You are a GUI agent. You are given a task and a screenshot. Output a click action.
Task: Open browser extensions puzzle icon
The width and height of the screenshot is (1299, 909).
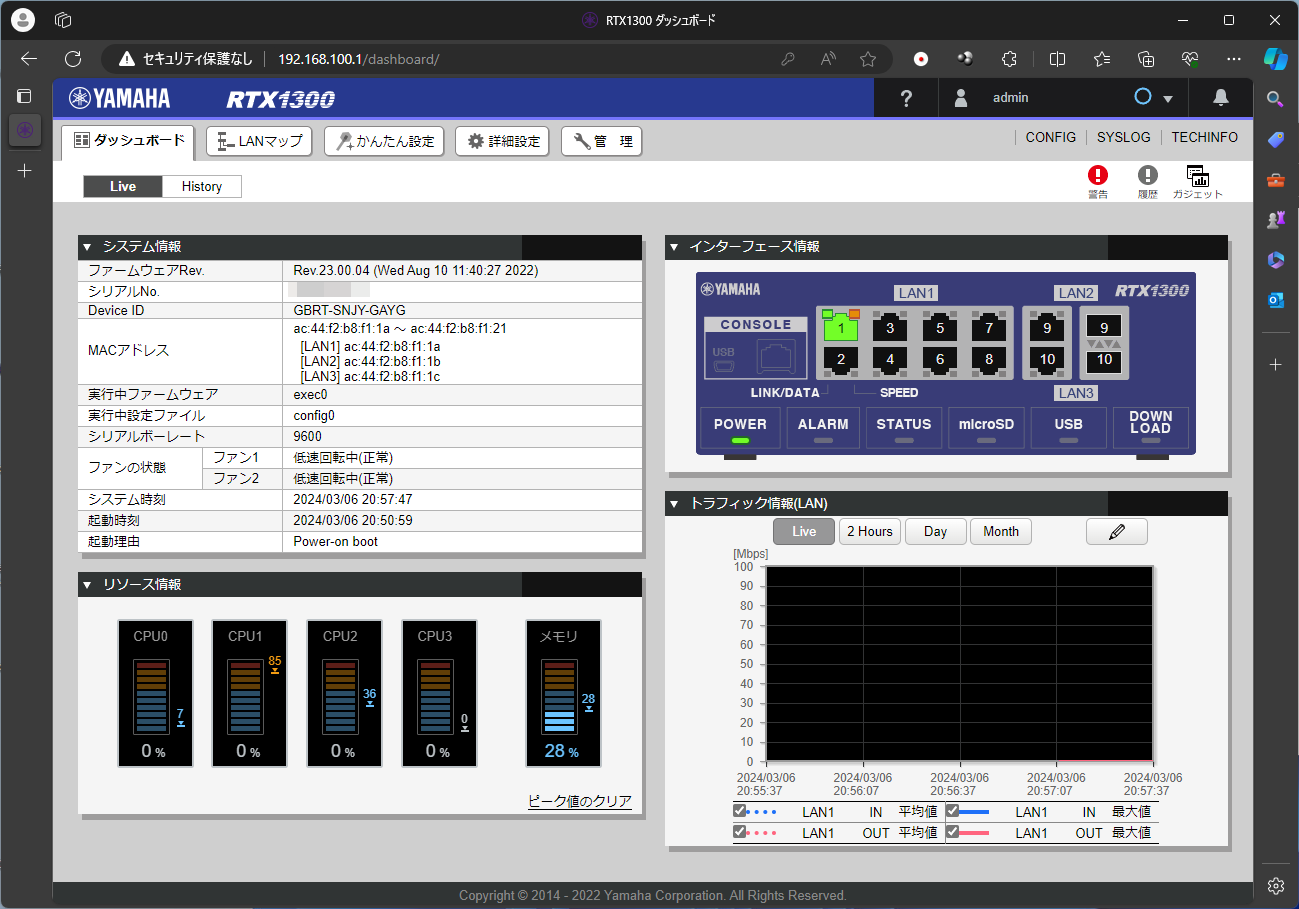tap(1009, 59)
